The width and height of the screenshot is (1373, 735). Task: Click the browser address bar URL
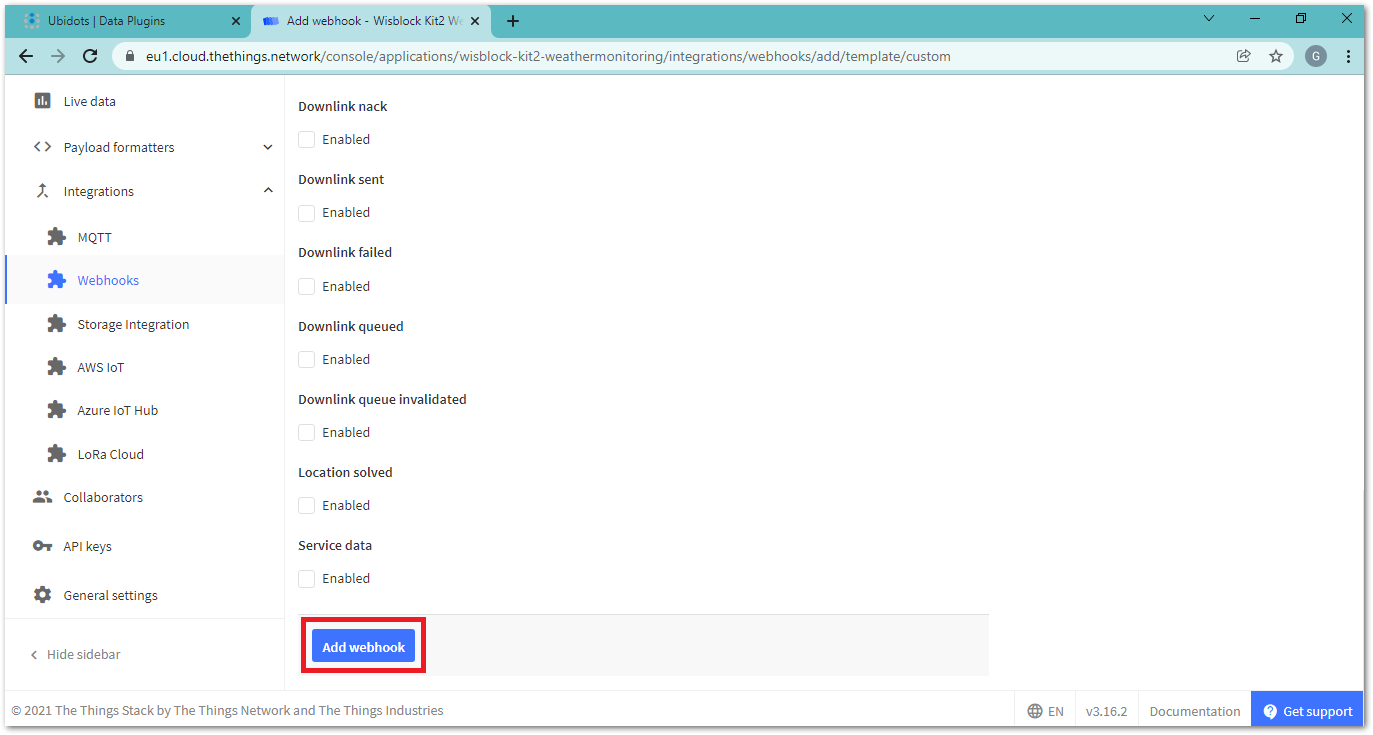(548, 56)
